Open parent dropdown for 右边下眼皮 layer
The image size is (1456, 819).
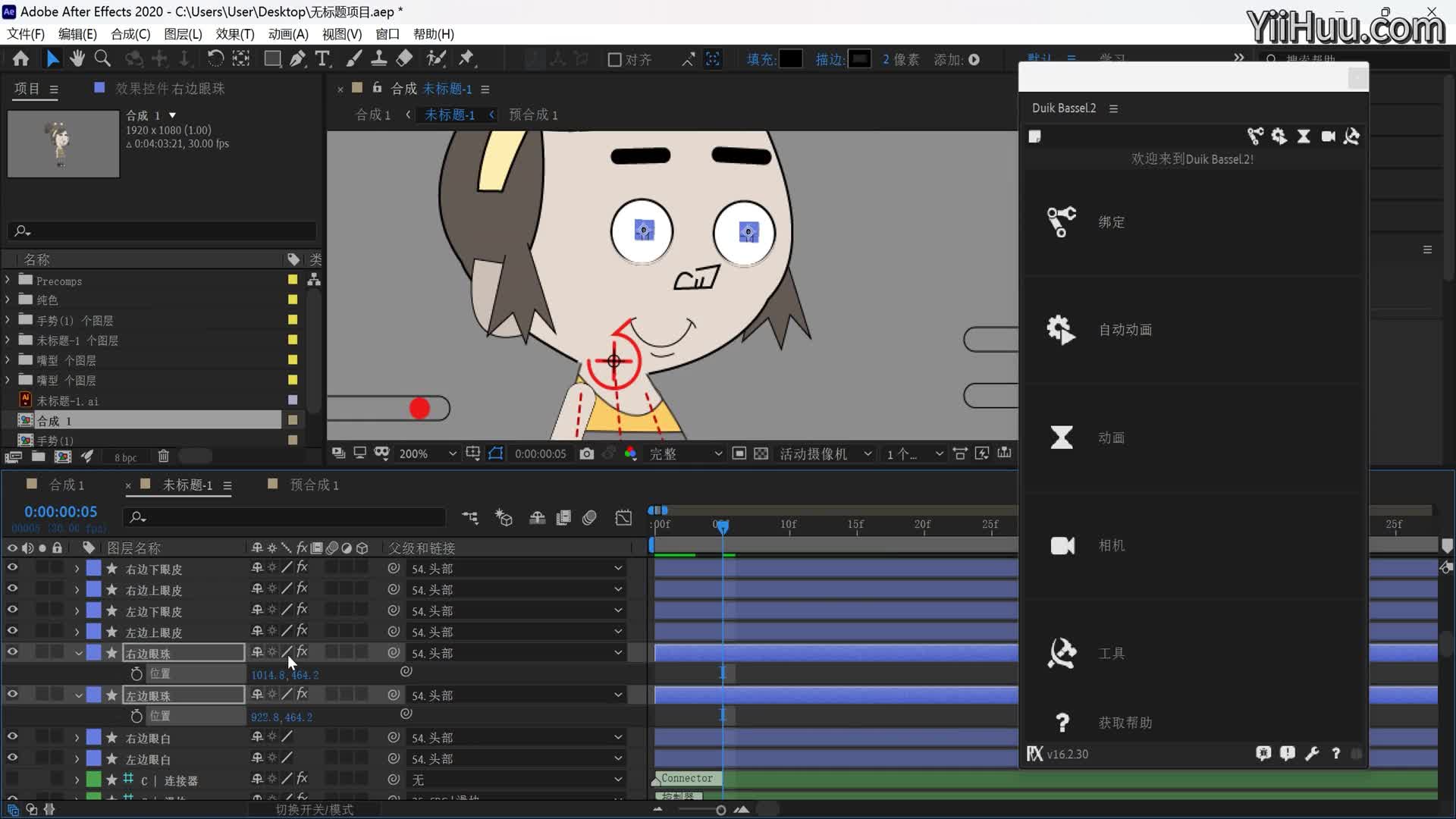point(517,568)
